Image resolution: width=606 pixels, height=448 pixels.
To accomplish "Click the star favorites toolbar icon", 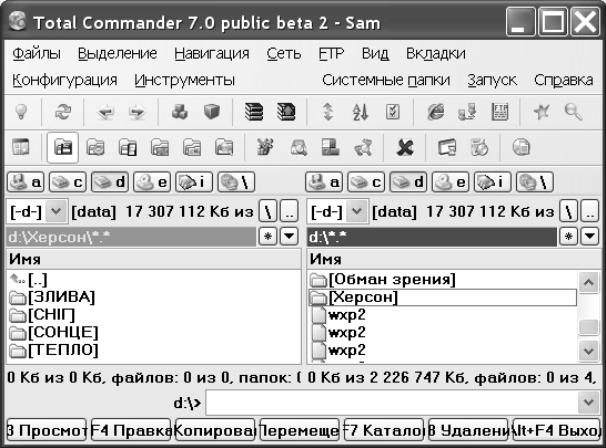I will coord(541,112).
